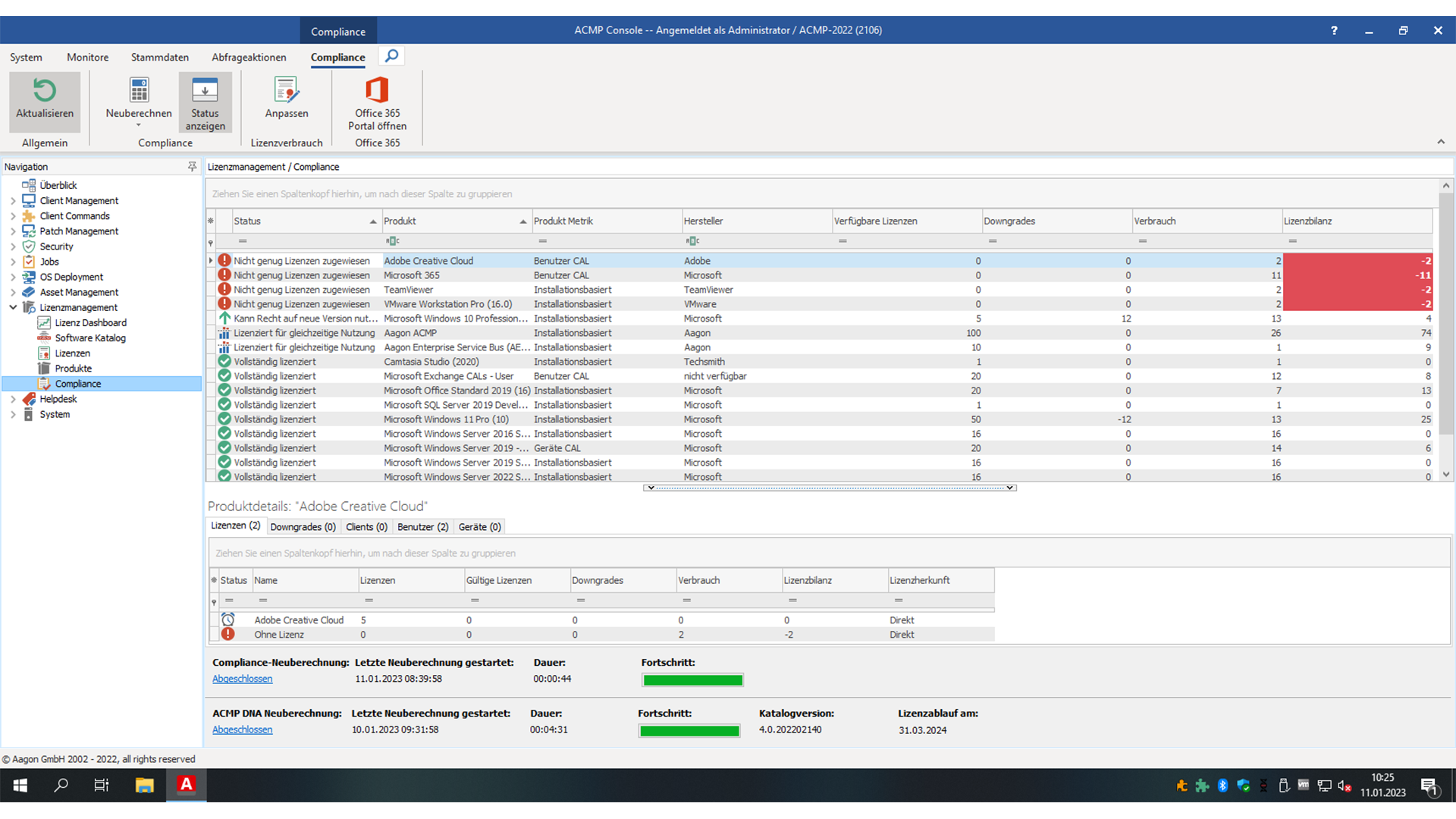The width and height of the screenshot is (1456, 819).
Task: Select the Compliance ribbon tab
Action: click(337, 58)
